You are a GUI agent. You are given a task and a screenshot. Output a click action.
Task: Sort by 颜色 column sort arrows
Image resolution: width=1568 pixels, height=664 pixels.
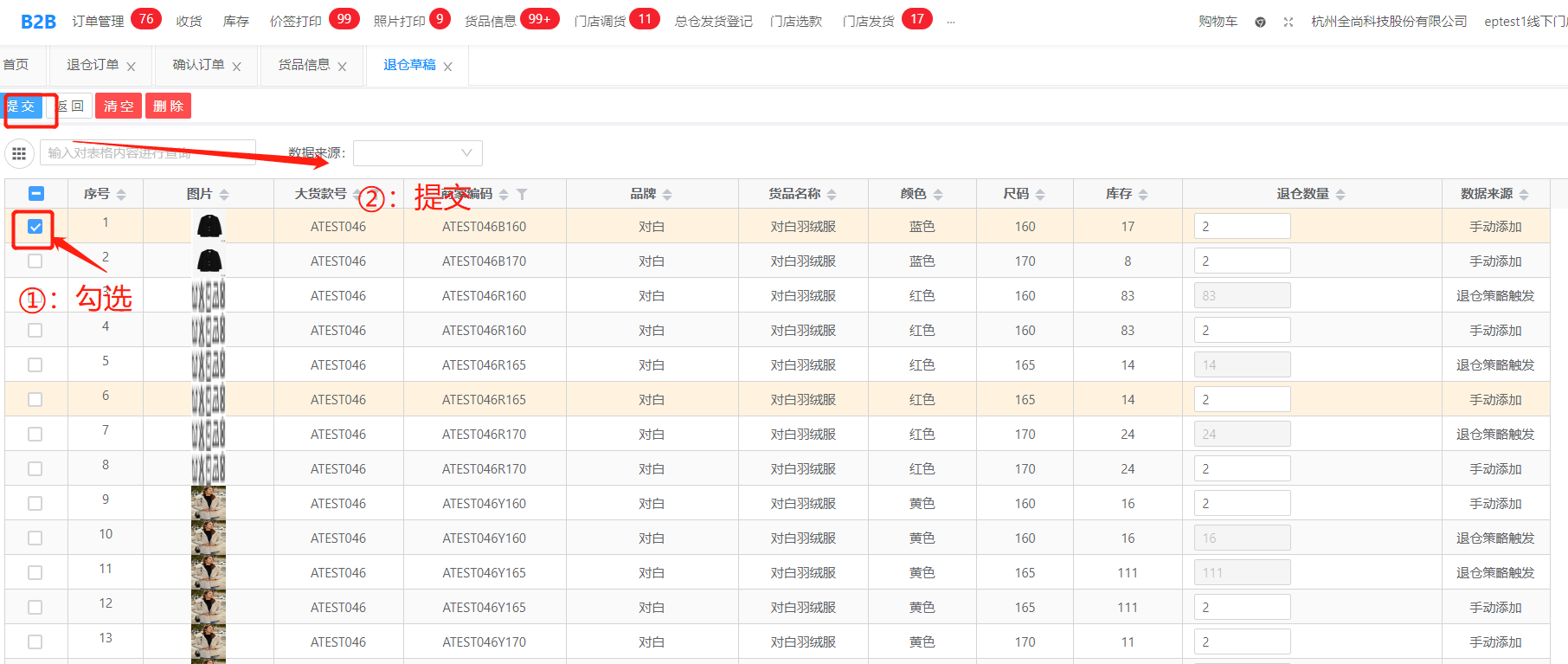938,194
